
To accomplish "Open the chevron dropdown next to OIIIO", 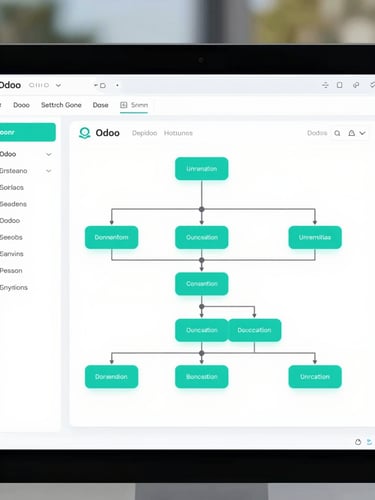I will point(58,85).
